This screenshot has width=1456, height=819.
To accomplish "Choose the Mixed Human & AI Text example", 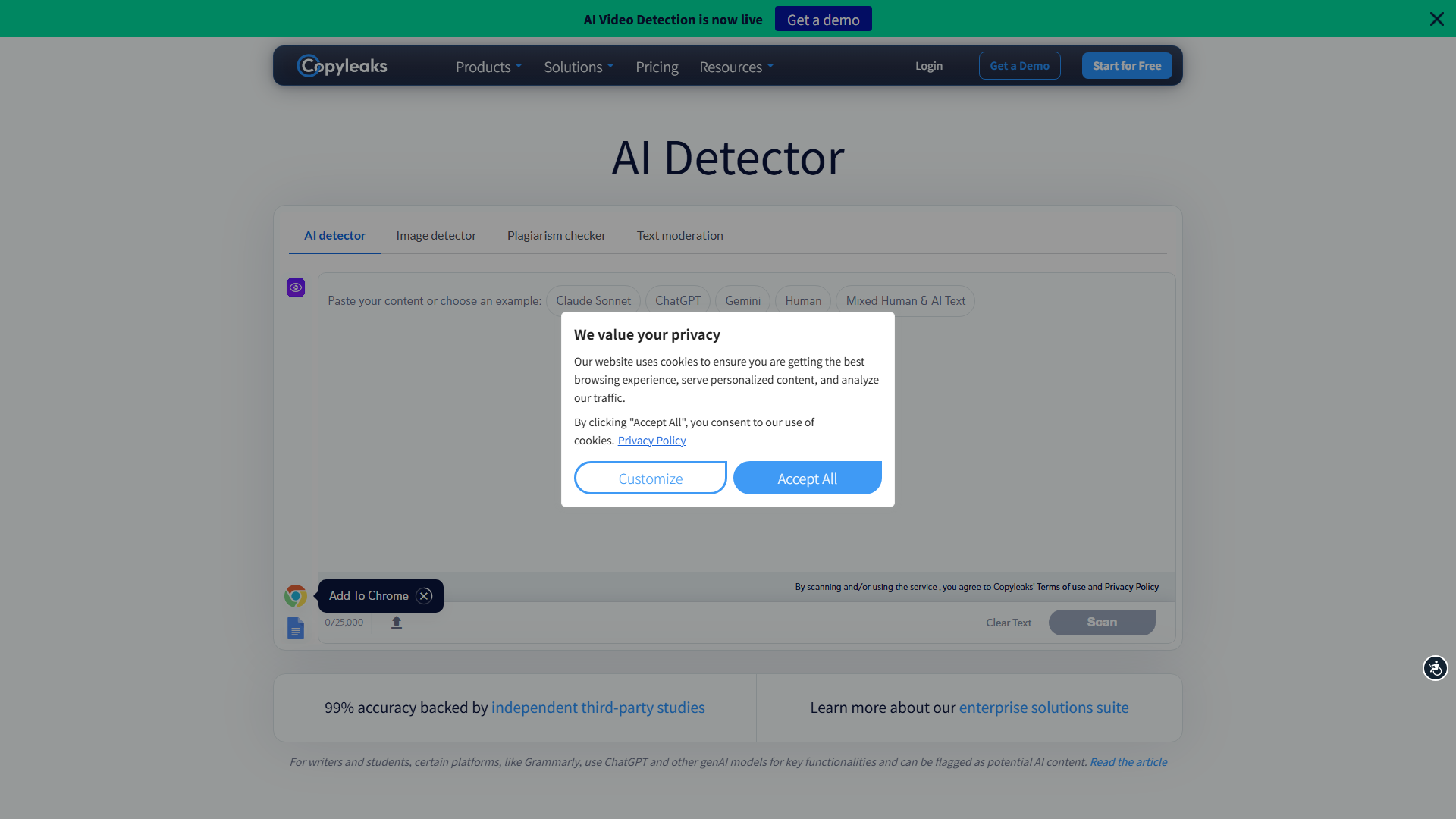I will (x=905, y=301).
